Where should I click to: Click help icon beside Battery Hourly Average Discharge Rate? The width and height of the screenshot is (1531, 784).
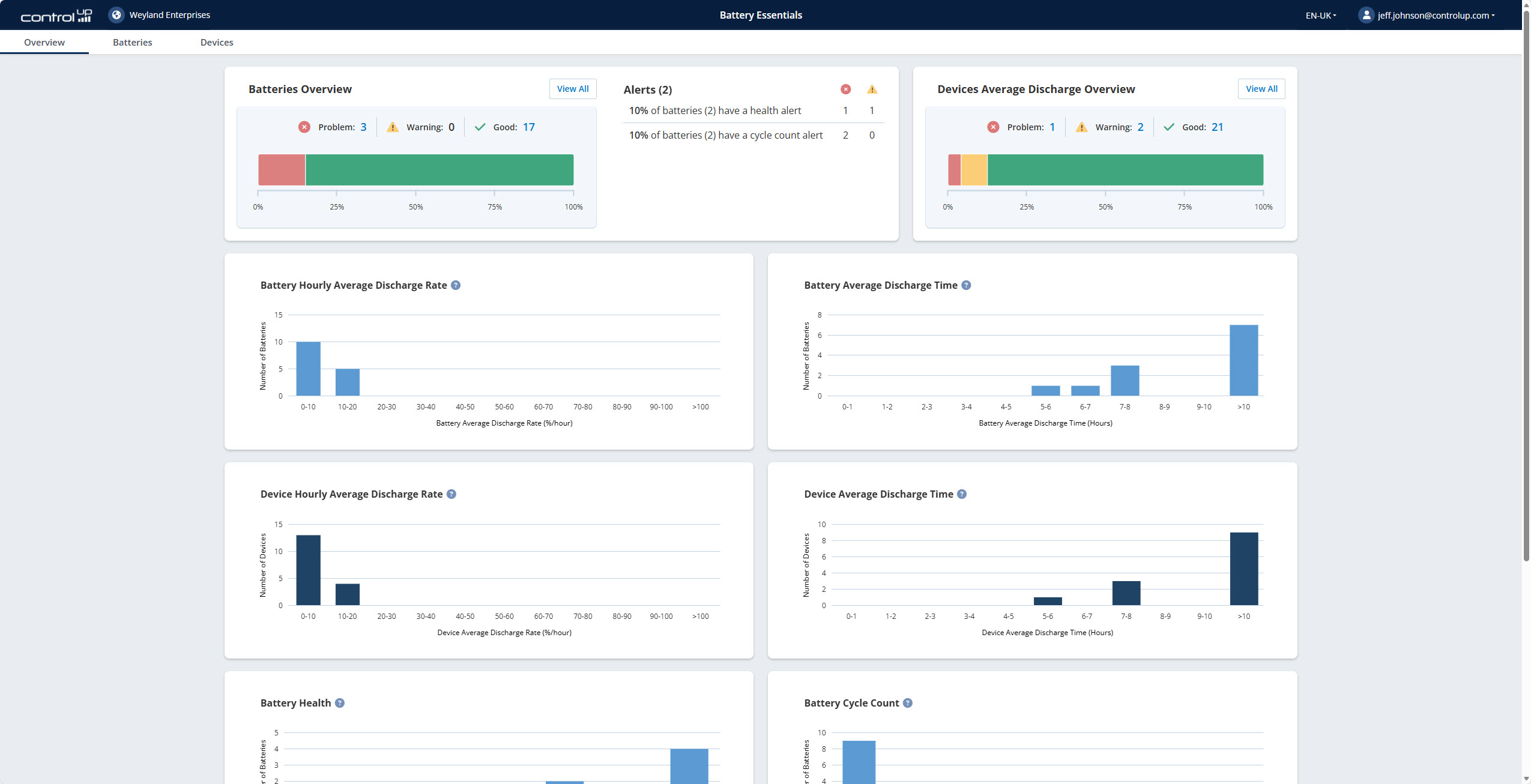(456, 285)
